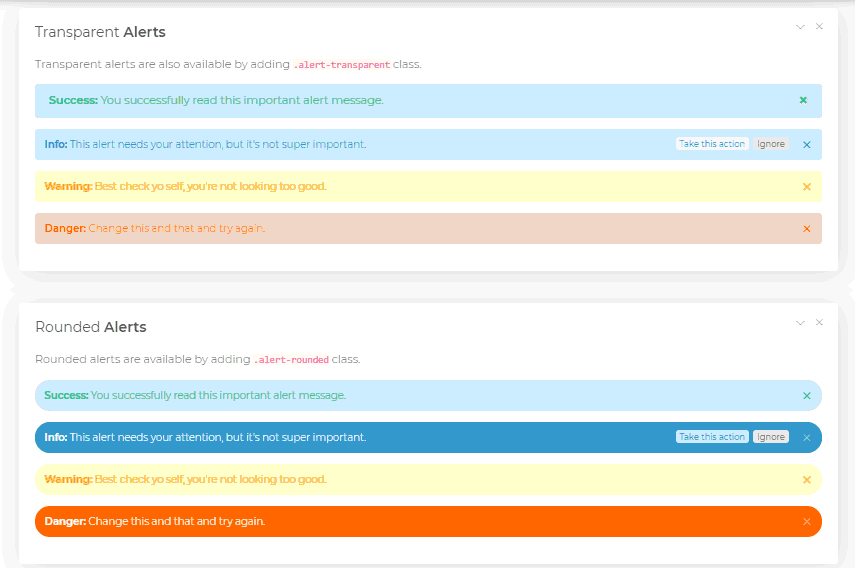Click the .alert-rounded code text
Image resolution: width=855 pixels, height=568 pixels.
click(291, 360)
